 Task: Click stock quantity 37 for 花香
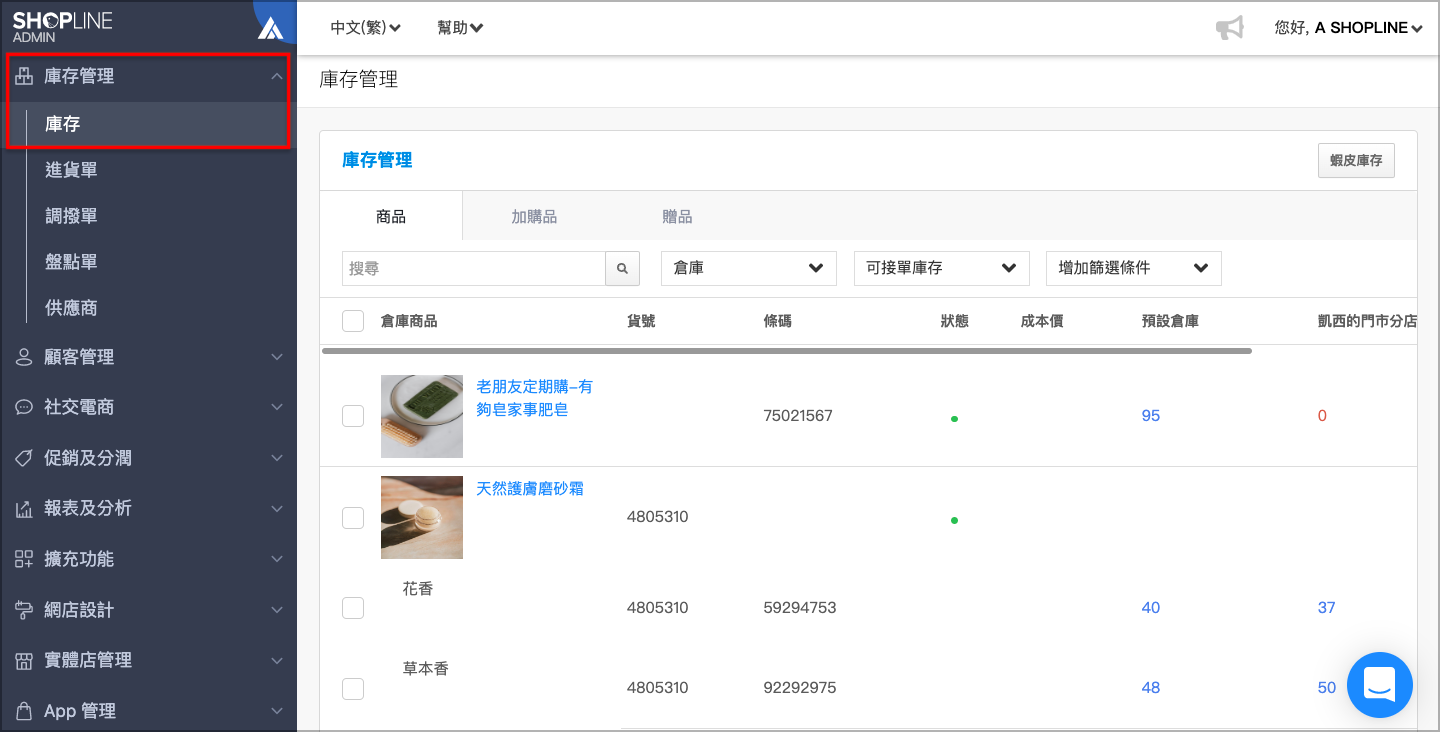1327,608
